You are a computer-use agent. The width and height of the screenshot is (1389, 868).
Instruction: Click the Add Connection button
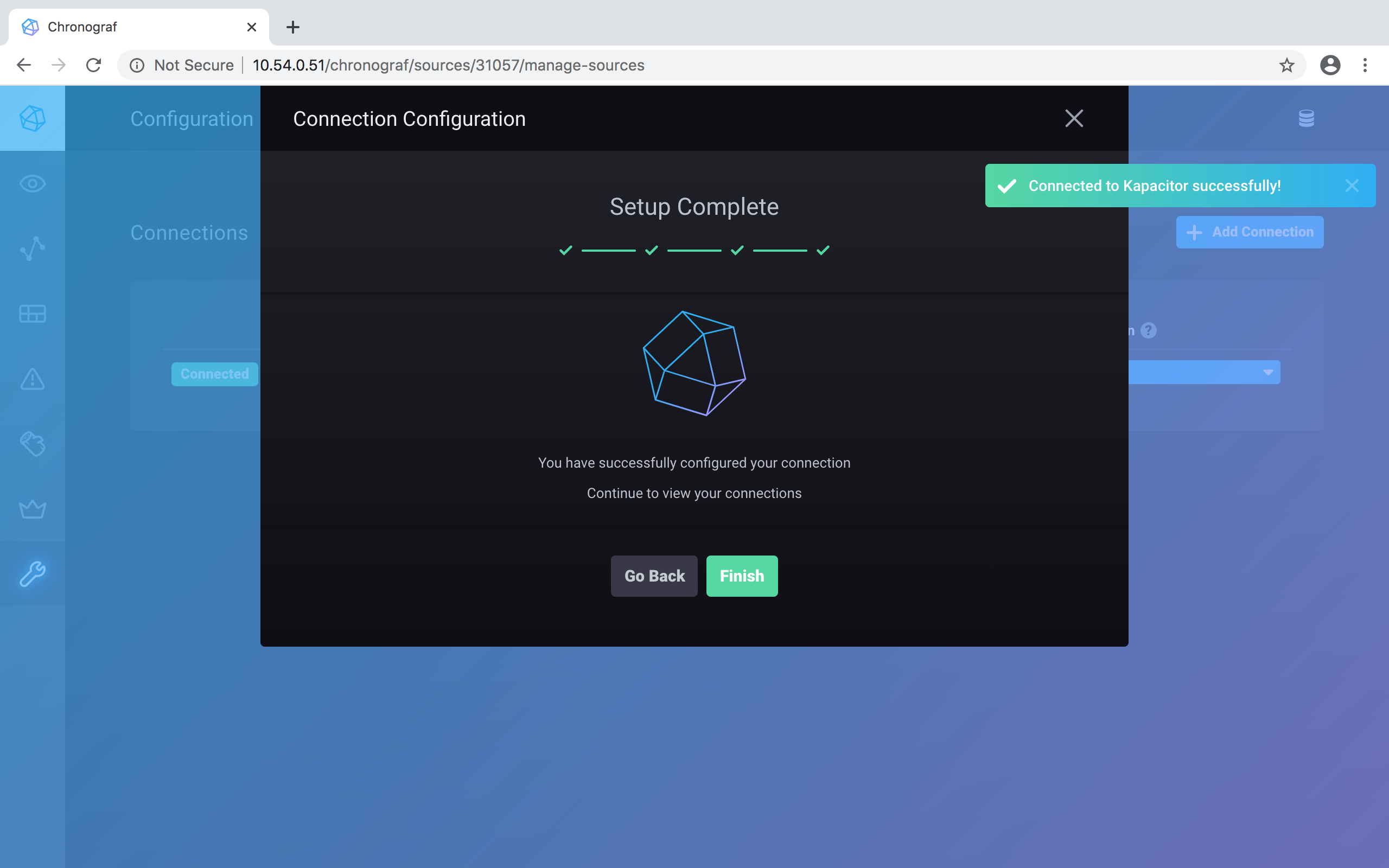1250,232
